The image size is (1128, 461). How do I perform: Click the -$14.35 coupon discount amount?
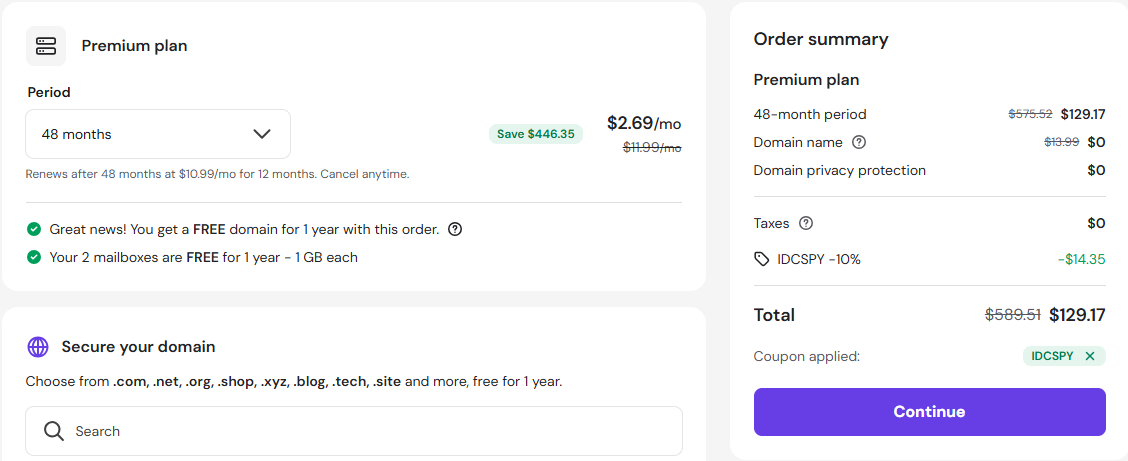pyautogui.click(x=1082, y=259)
